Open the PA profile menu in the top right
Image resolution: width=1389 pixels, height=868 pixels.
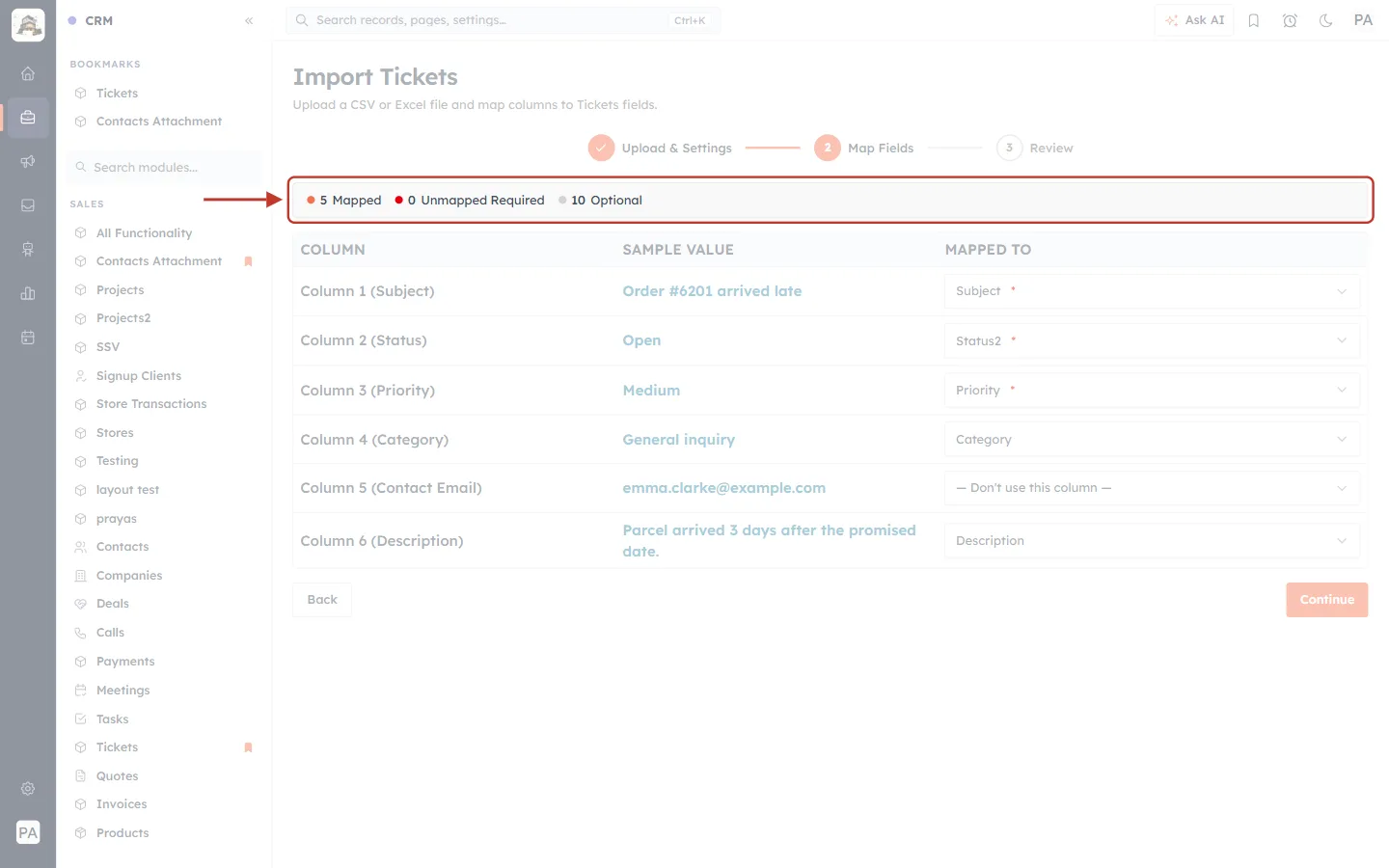(1363, 20)
